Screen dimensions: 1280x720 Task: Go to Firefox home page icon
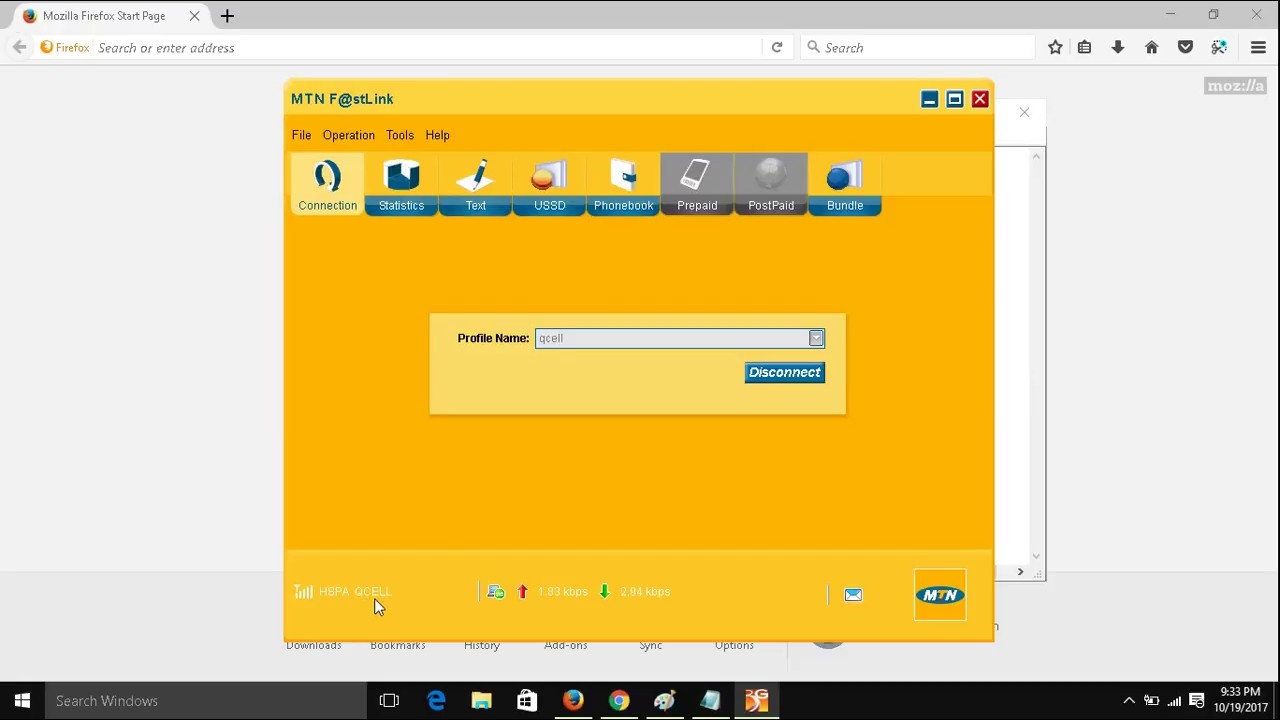[1152, 47]
